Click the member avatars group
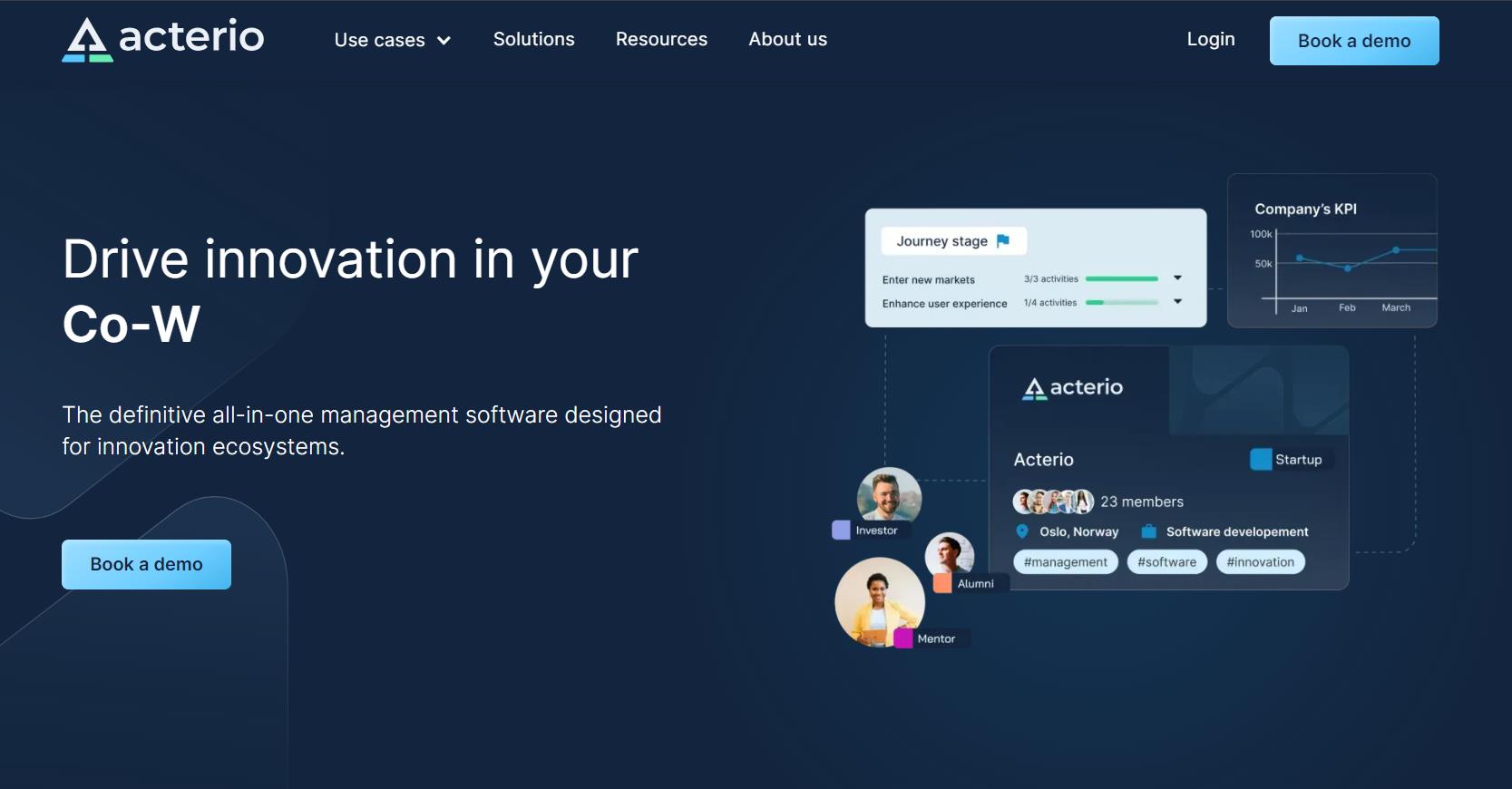Image resolution: width=1512 pixels, height=789 pixels. click(x=1053, y=502)
